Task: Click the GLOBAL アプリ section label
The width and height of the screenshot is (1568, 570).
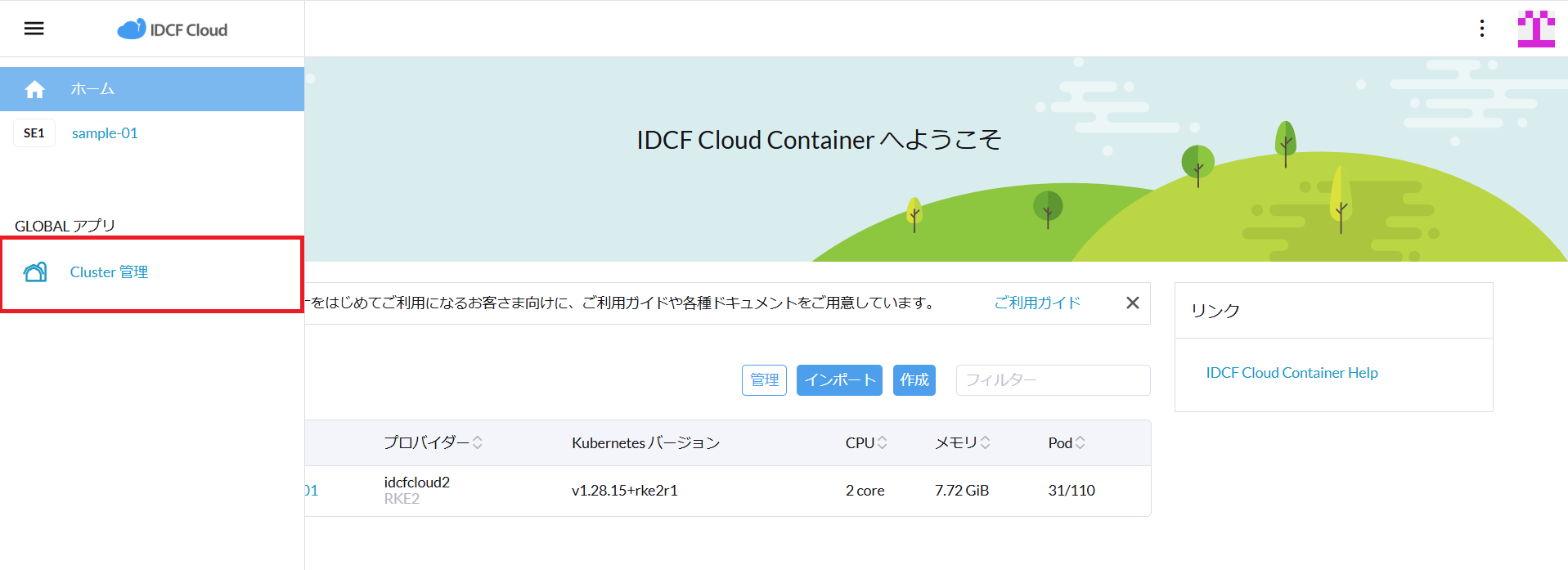Action: click(x=65, y=226)
